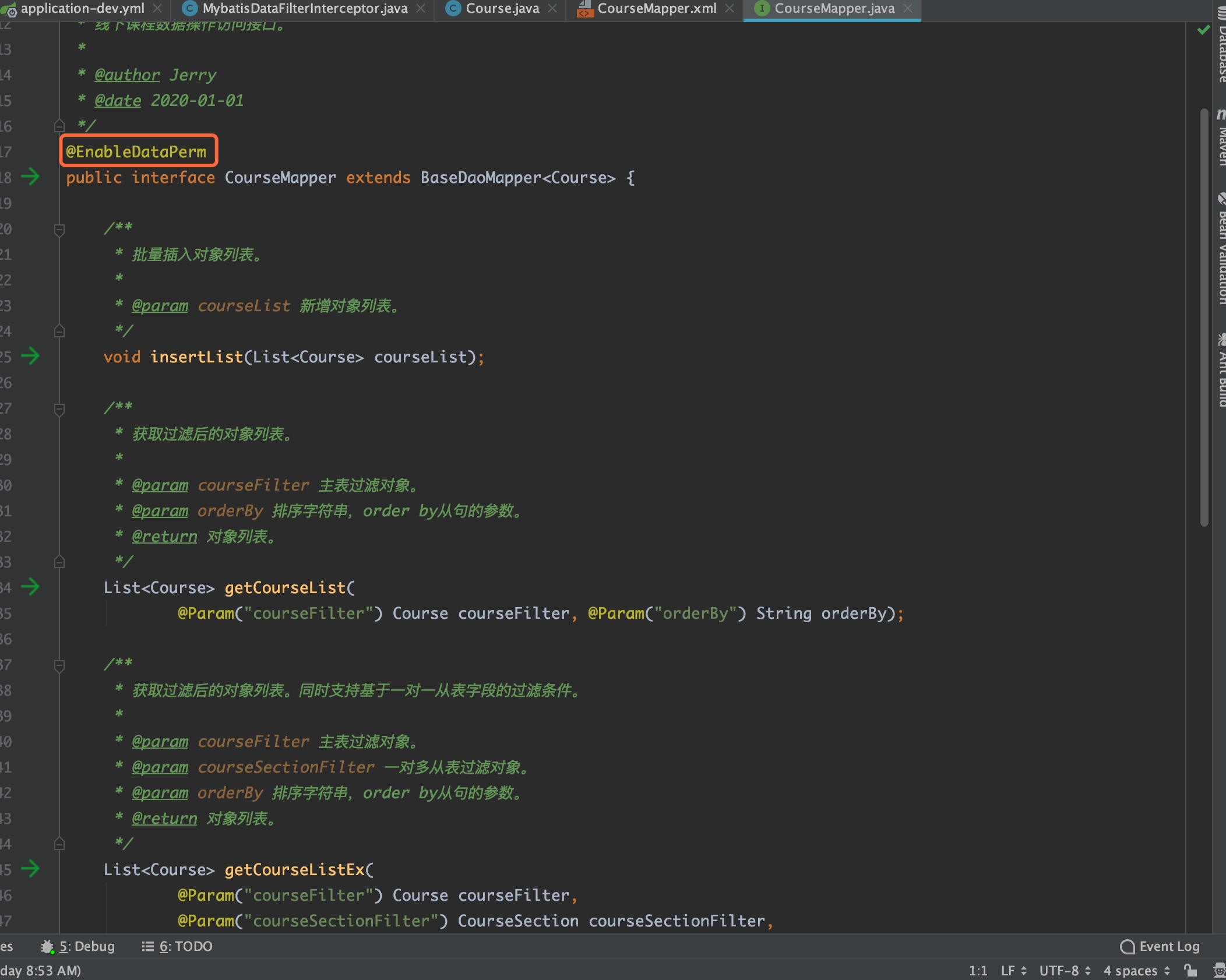Collapse the getCourseListEx Javadoc at line 37
The image size is (1226, 980).
tap(59, 665)
